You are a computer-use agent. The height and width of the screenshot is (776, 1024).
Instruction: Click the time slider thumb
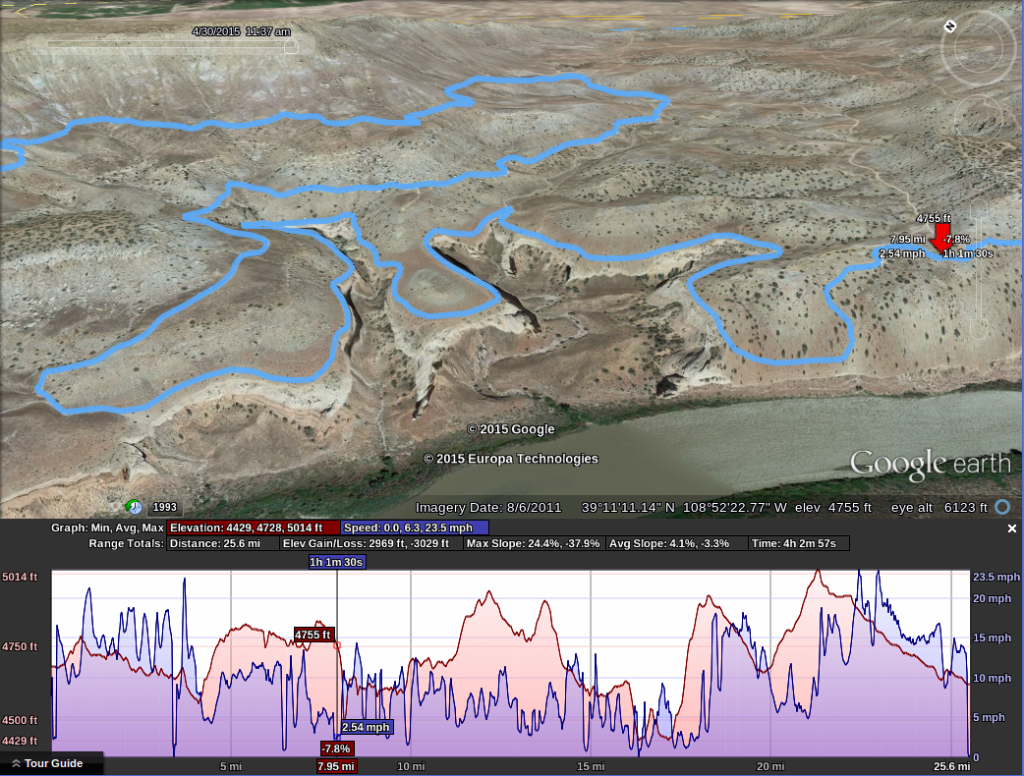coord(291,44)
